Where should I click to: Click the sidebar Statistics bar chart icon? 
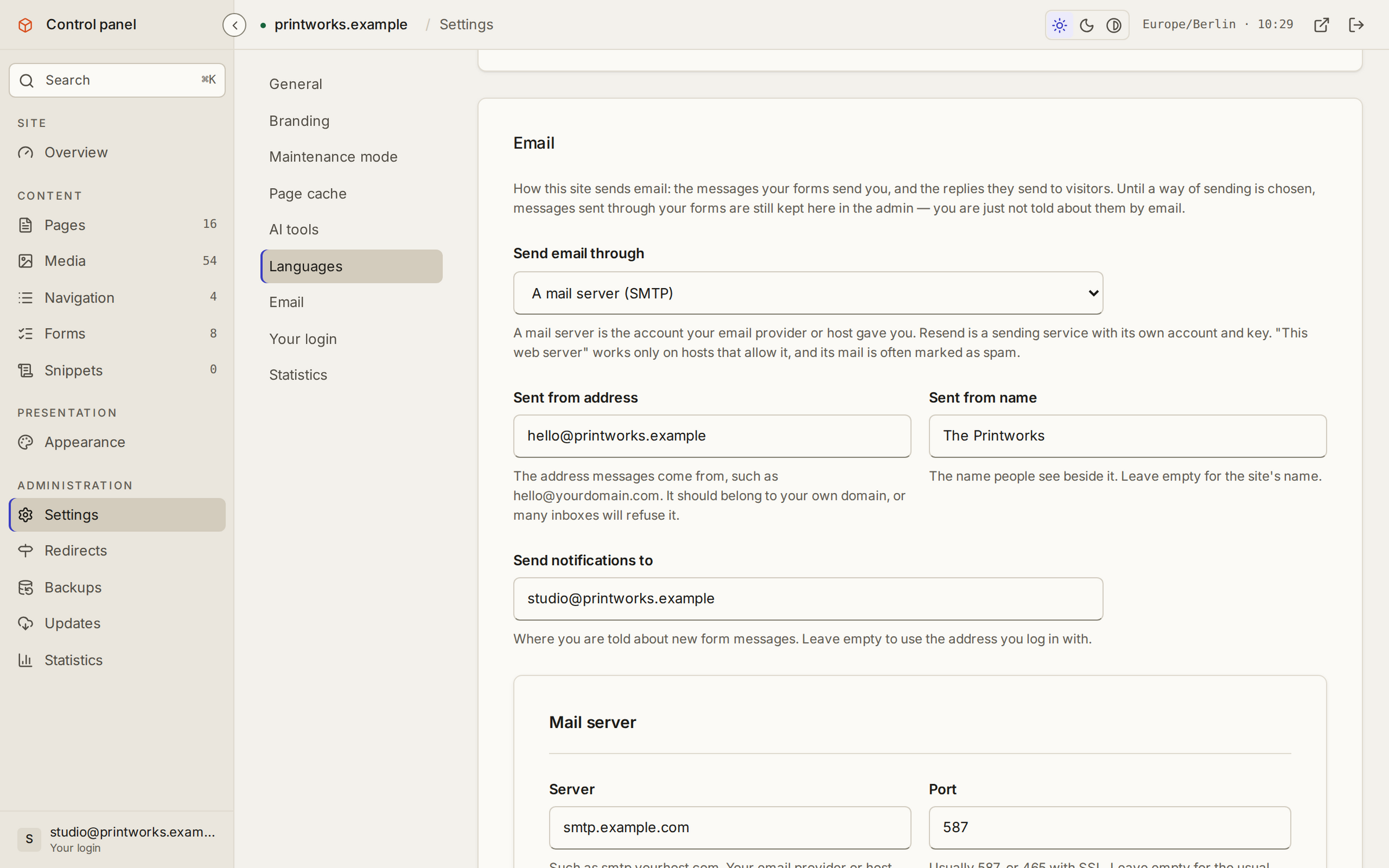(25, 660)
